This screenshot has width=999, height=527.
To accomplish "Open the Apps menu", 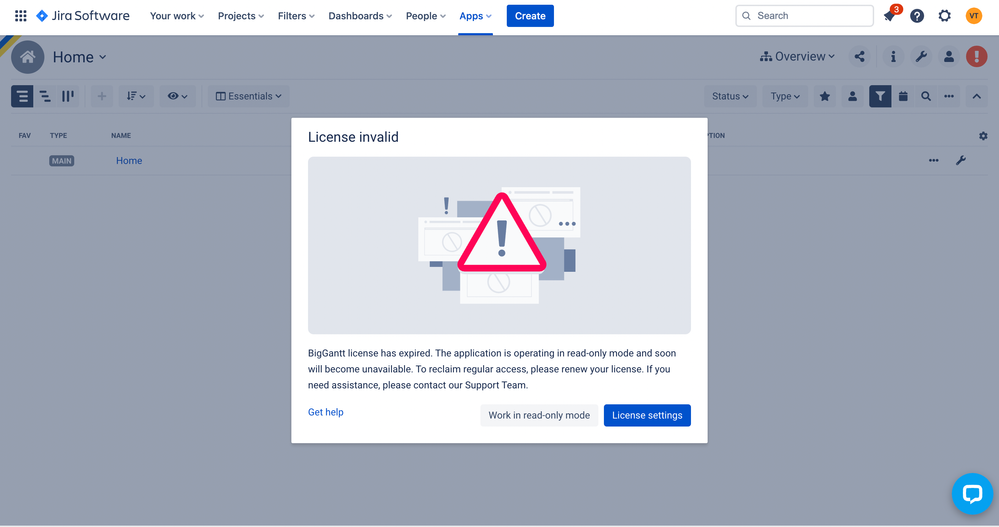I will (x=475, y=16).
